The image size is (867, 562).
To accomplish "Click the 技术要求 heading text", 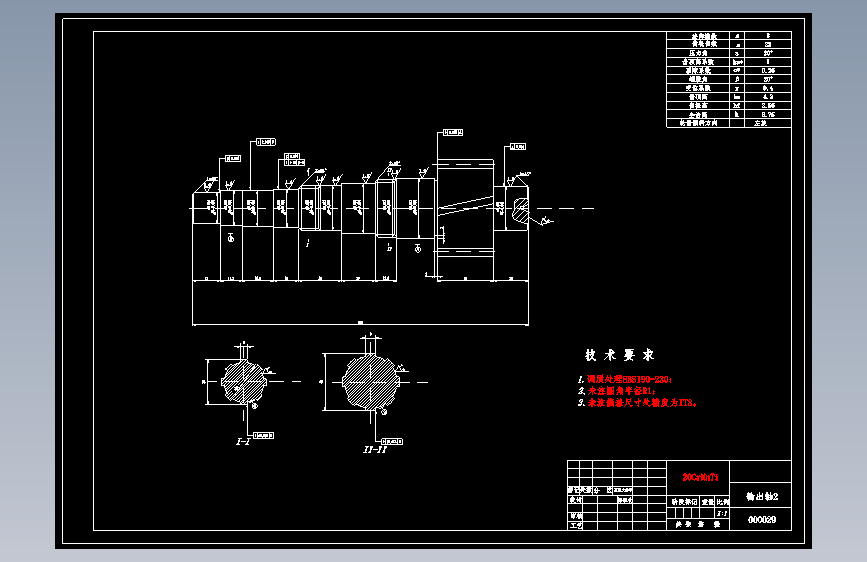I will tap(619, 355).
